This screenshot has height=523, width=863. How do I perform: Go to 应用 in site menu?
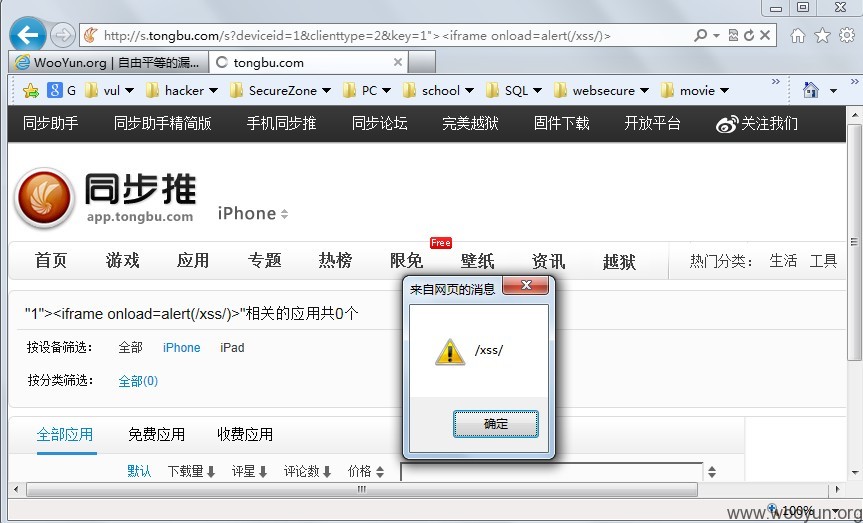point(193,260)
